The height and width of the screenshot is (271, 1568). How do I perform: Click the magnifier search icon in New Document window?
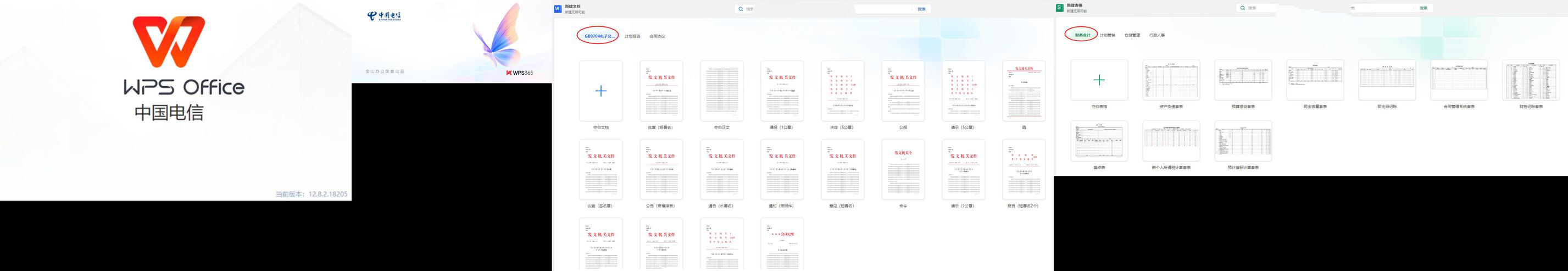(741, 9)
